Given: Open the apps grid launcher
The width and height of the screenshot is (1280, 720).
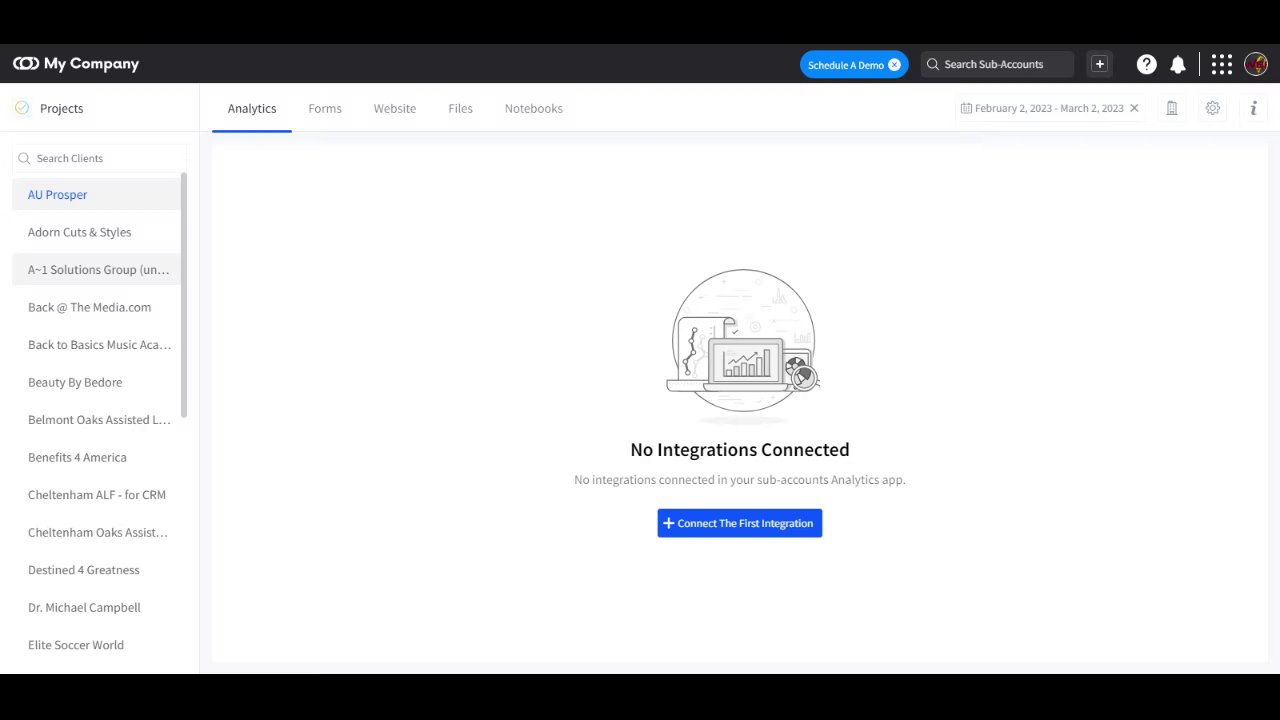Looking at the screenshot, I should click(1221, 64).
